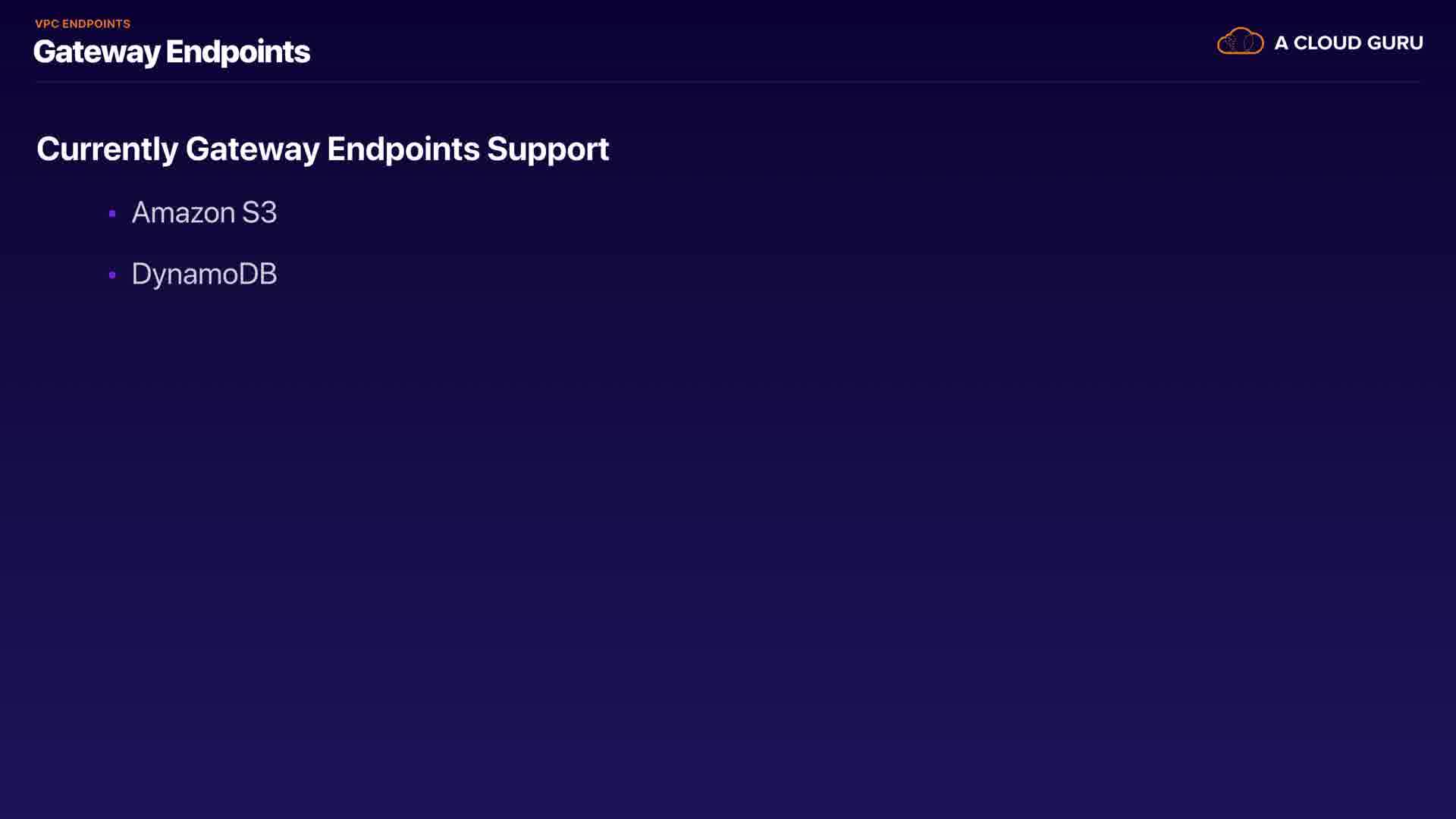
Task: Click the letter 'A' in the brand name
Action: click(1281, 43)
